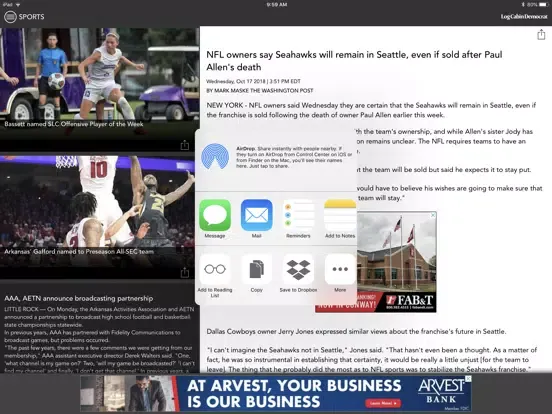Open the FAB&T bank advertisement
552x414 pixels.
point(397,262)
